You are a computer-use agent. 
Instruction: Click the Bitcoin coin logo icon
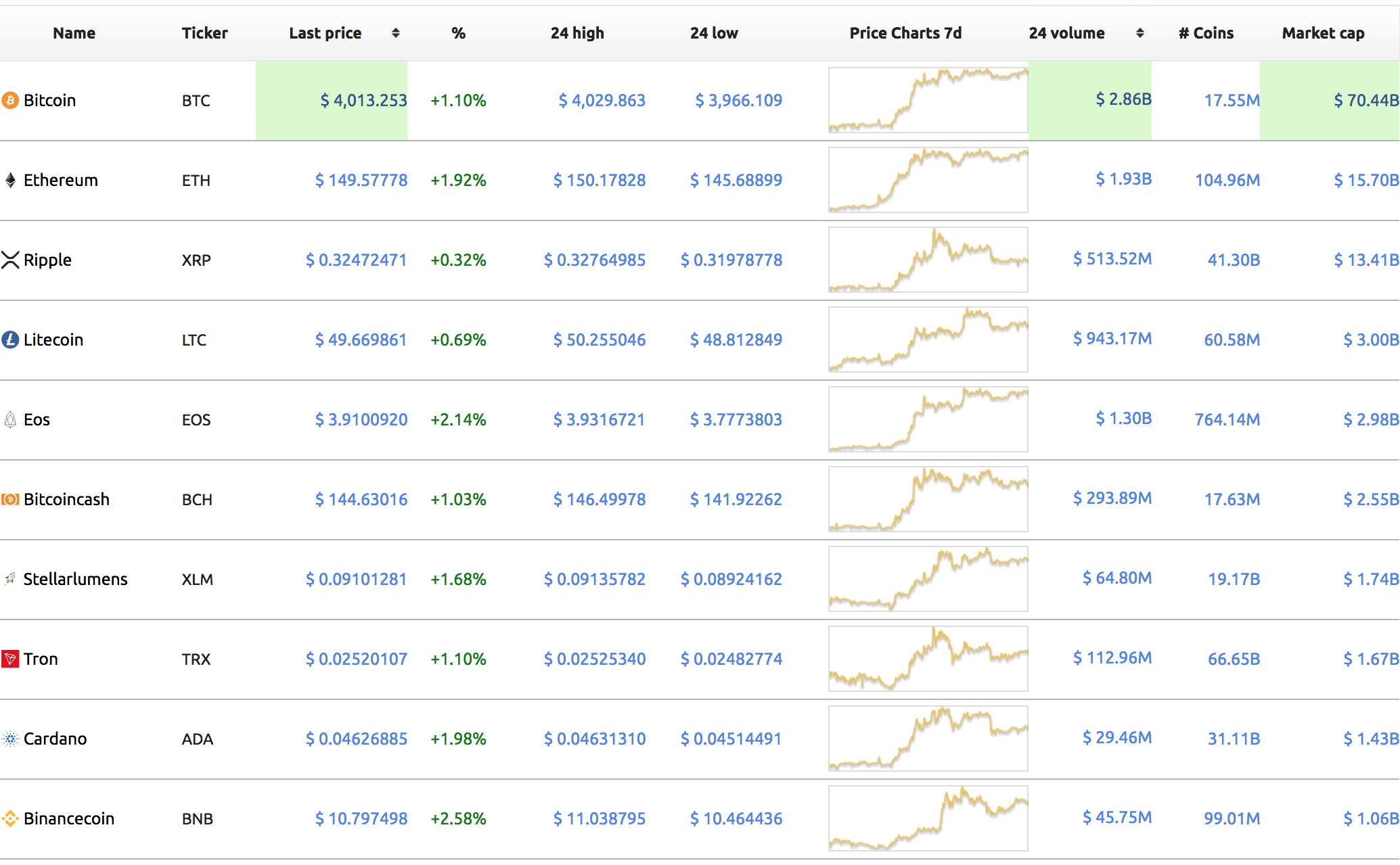click(x=10, y=101)
